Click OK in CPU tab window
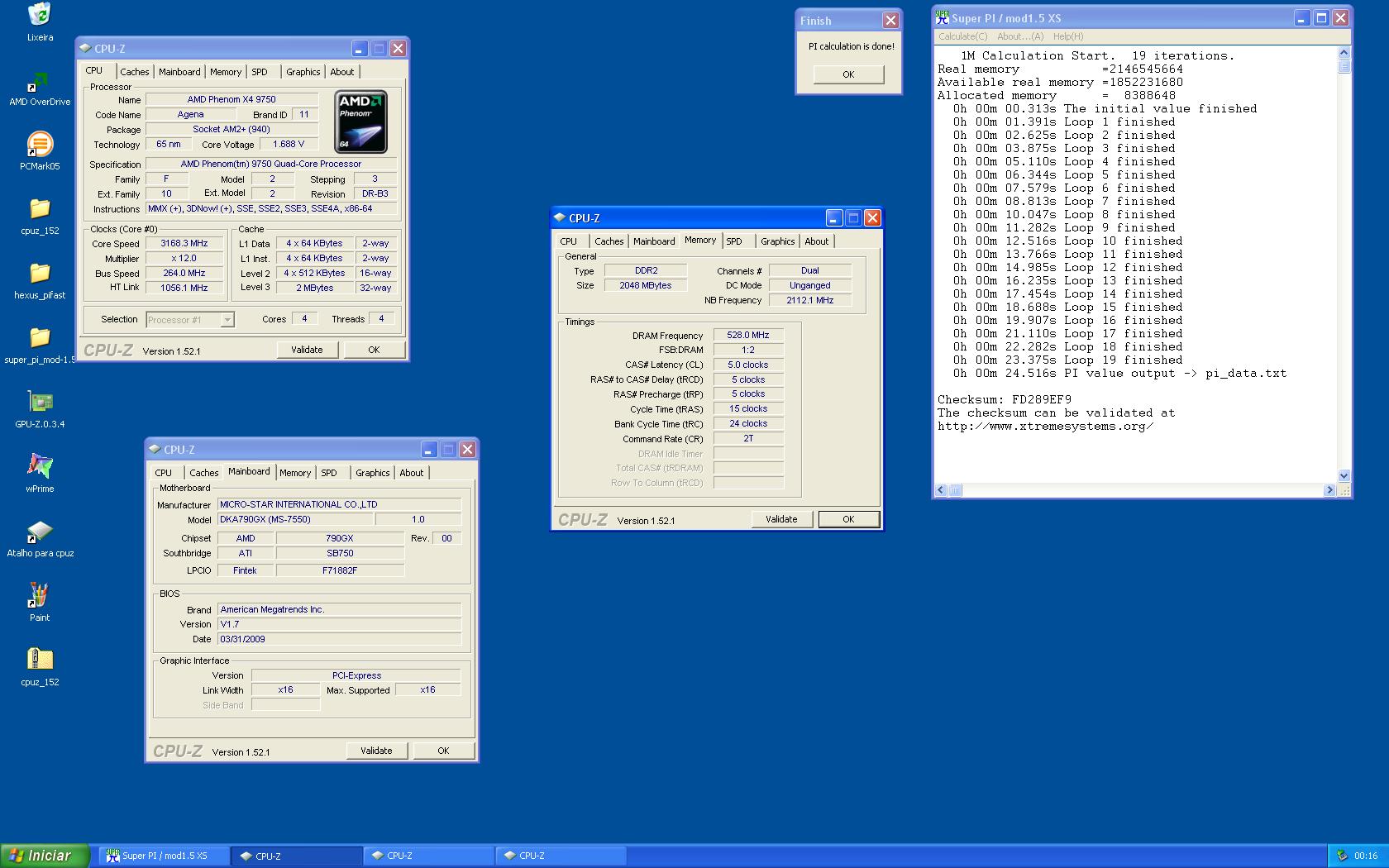The height and width of the screenshot is (868, 1389). (x=374, y=350)
